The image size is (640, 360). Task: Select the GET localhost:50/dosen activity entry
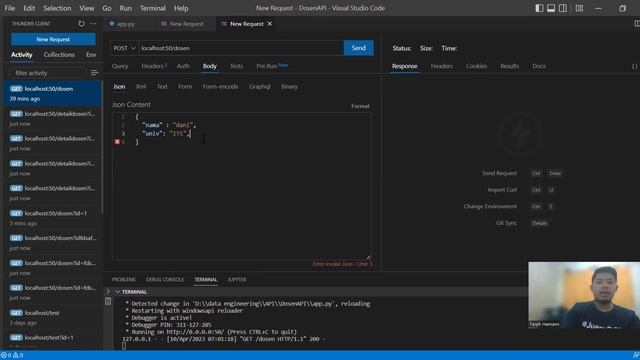(52, 93)
